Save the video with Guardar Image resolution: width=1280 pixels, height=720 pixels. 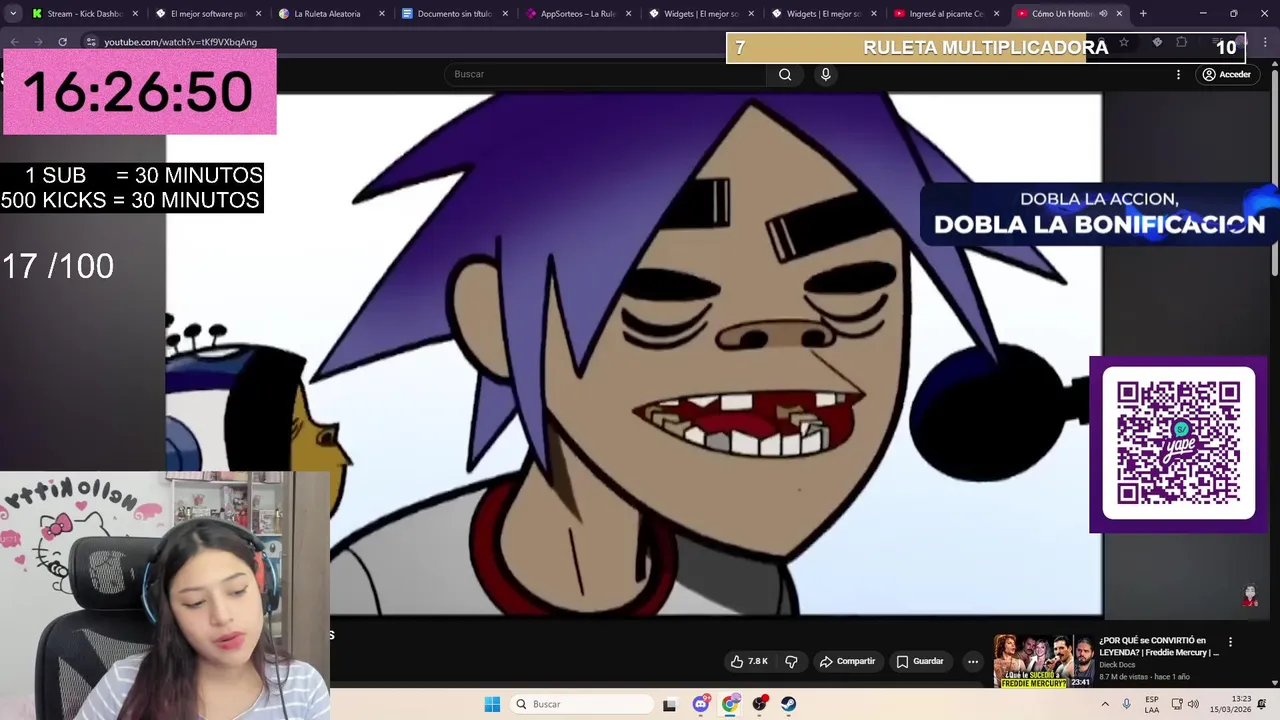pos(920,661)
